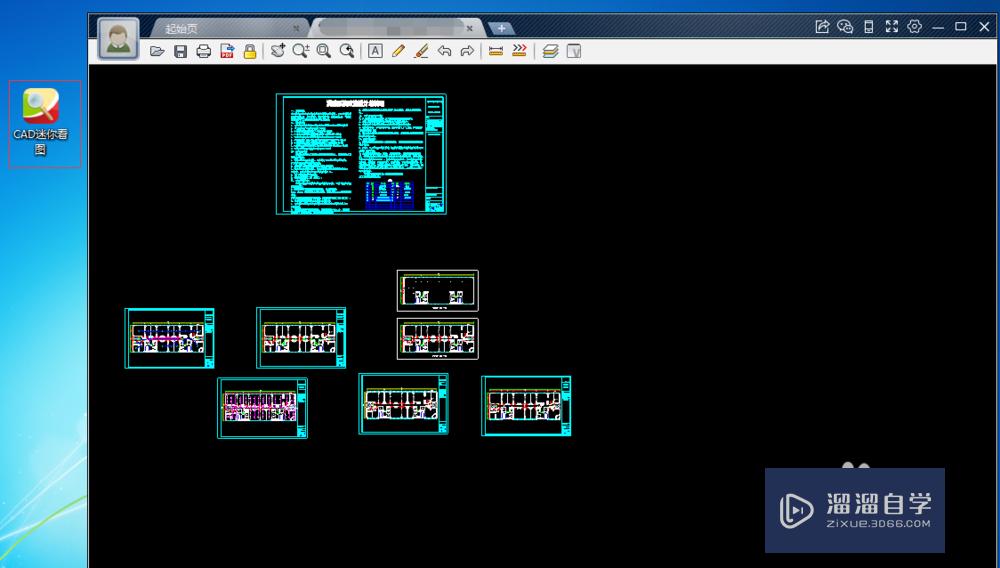Click the share icon in title bar
Screen dimensions: 1000x568
click(x=822, y=27)
